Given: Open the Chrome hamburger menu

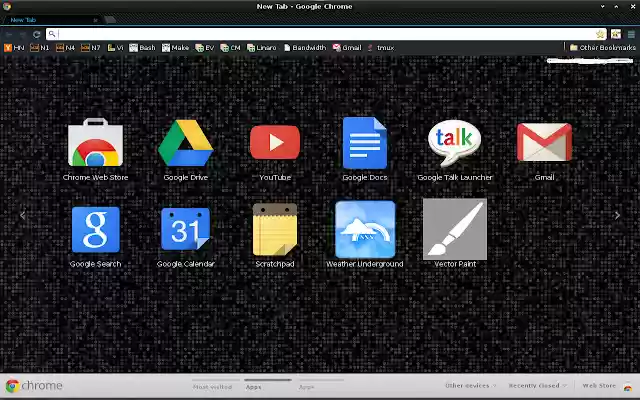Looking at the screenshot, I should coord(631,34).
